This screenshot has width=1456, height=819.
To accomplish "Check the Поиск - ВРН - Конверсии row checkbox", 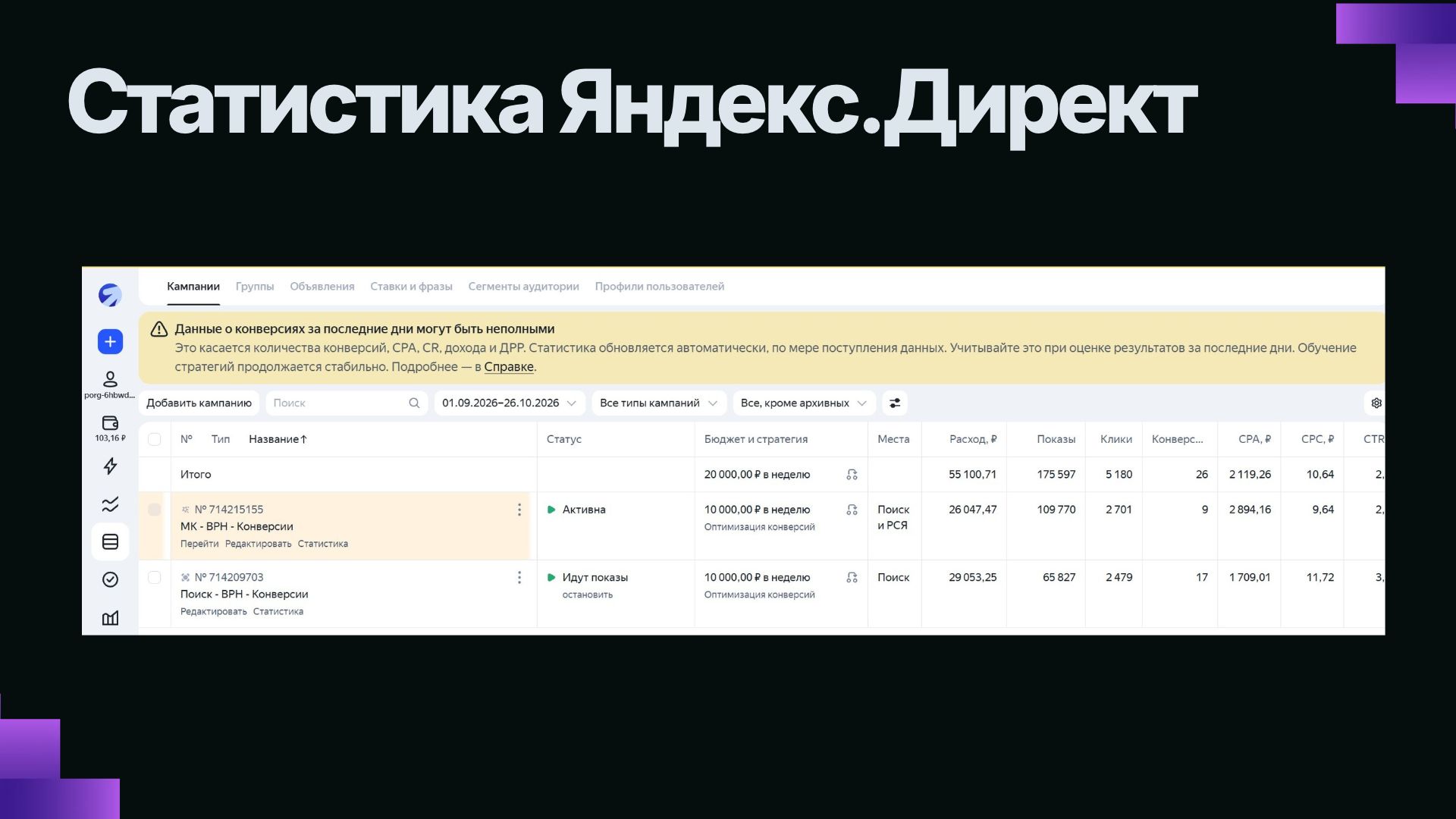I will coord(155,578).
